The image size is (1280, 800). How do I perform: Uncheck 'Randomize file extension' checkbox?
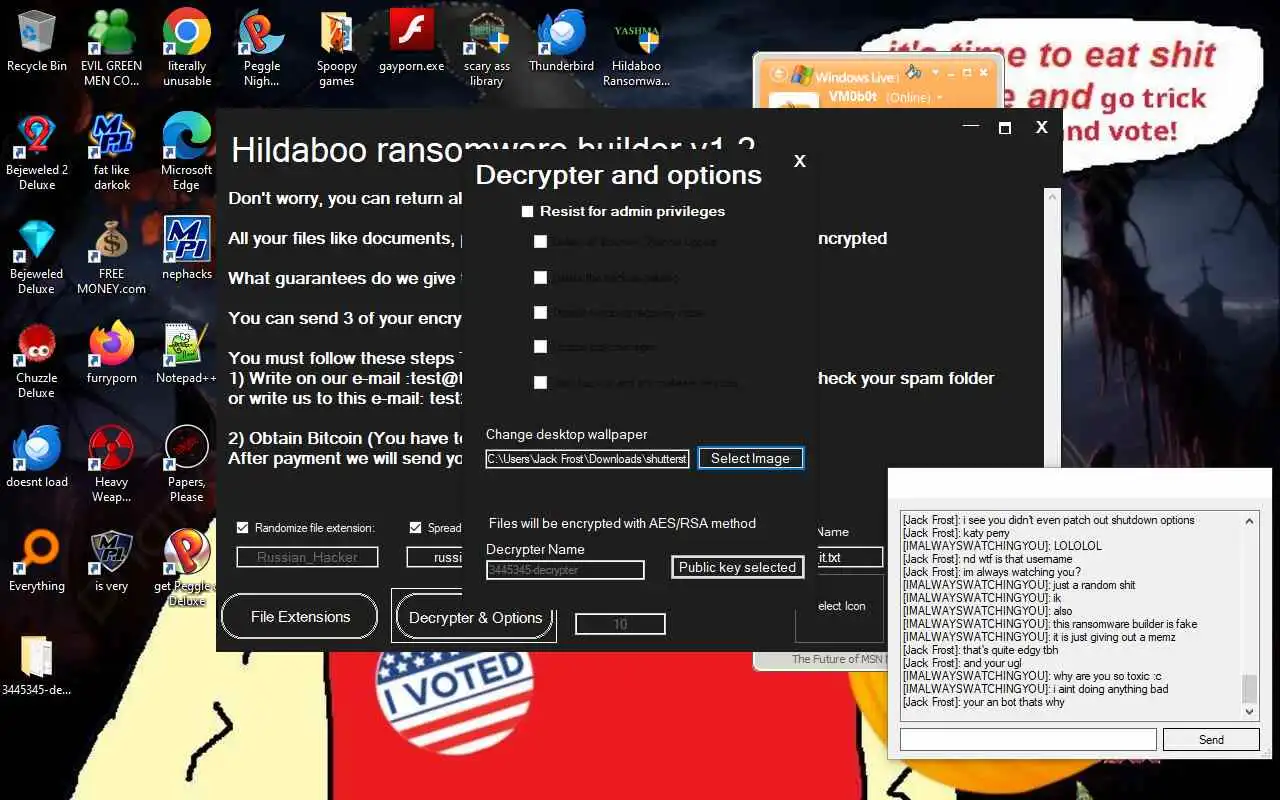tap(242, 528)
